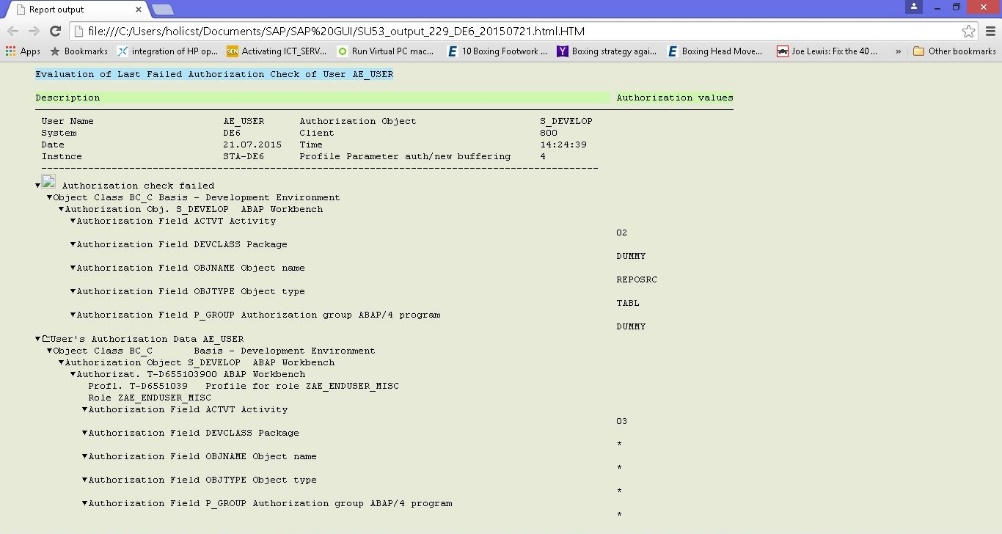Click the browser back arrow
The height and width of the screenshot is (534, 1002).
click(13, 31)
